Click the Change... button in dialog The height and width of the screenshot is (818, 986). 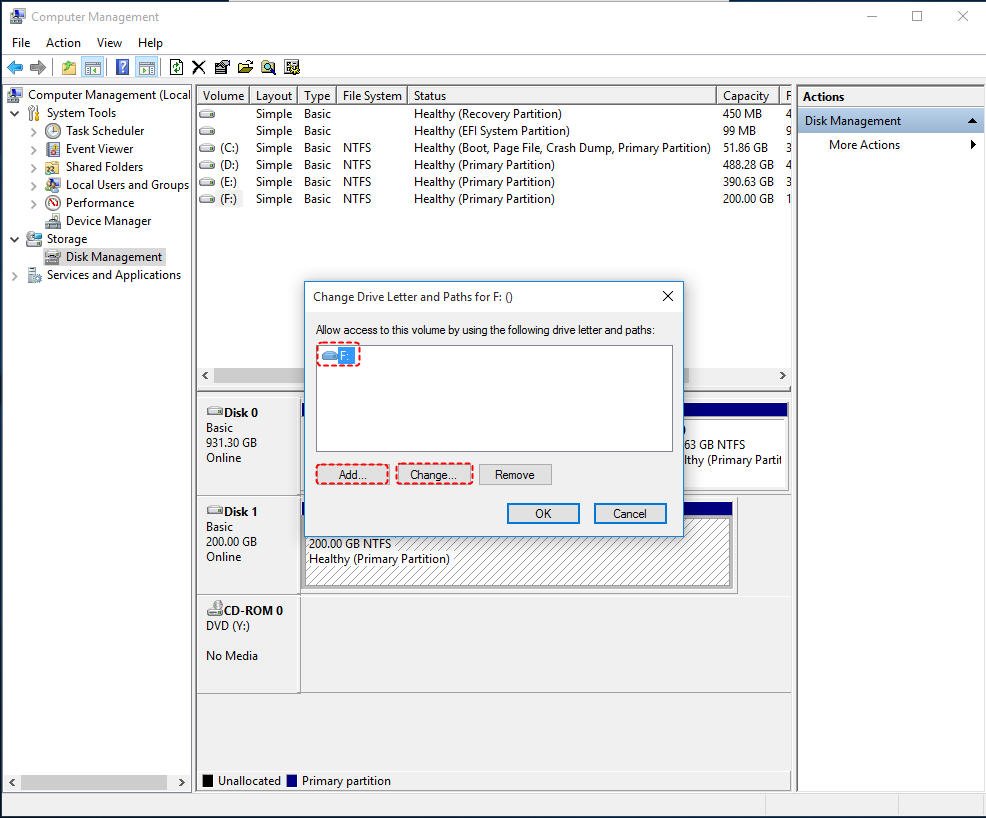pos(434,475)
